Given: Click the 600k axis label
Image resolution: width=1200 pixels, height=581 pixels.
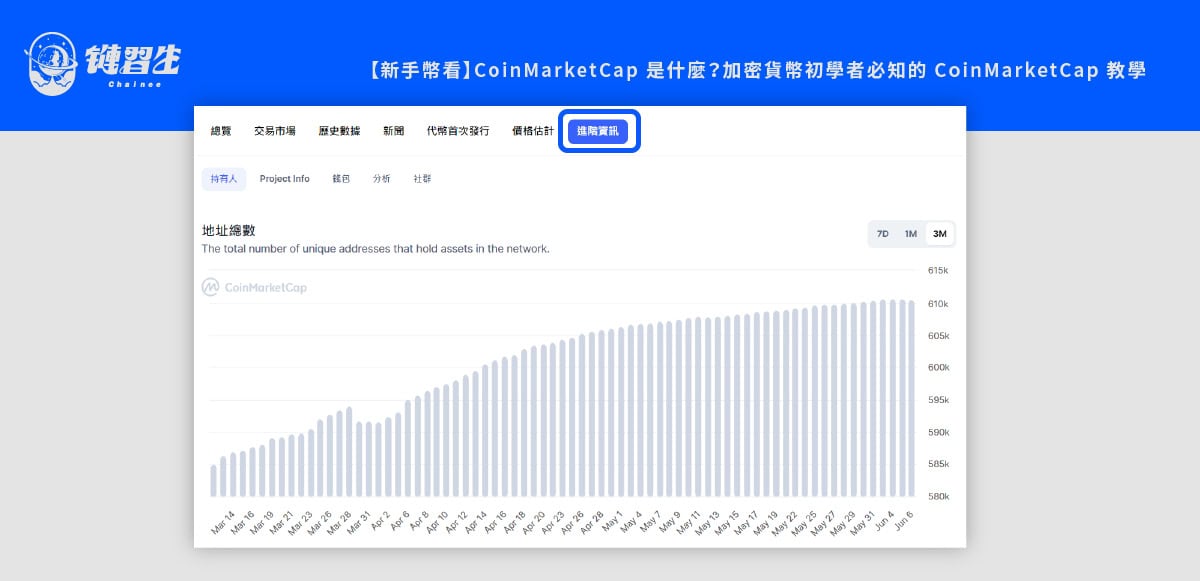Looking at the screenshot, I should (x=938, y=368).
